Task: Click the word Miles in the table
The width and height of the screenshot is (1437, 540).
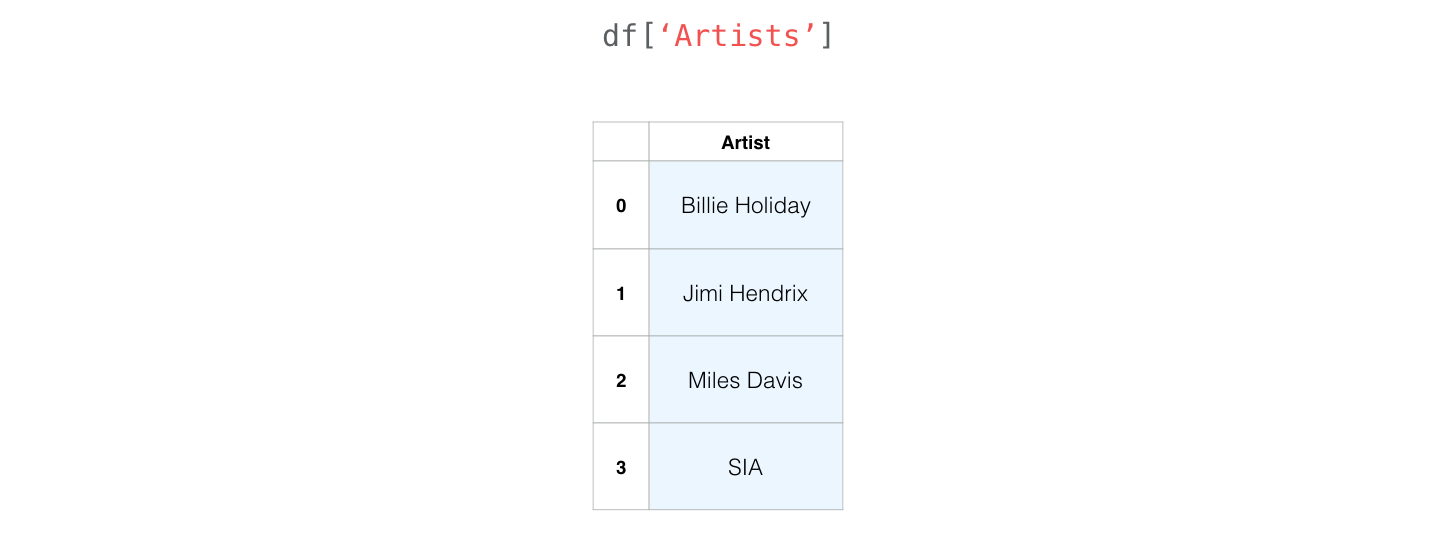Action: pos(713,380)
